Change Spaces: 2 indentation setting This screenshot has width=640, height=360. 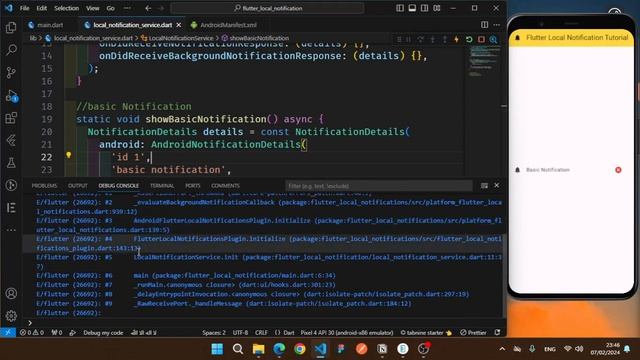coord(214,333)
